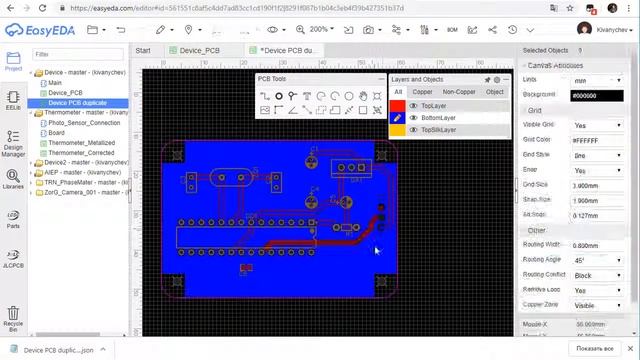
Task: Open the Copper Zone dropdown
Action: pos(597,305)
